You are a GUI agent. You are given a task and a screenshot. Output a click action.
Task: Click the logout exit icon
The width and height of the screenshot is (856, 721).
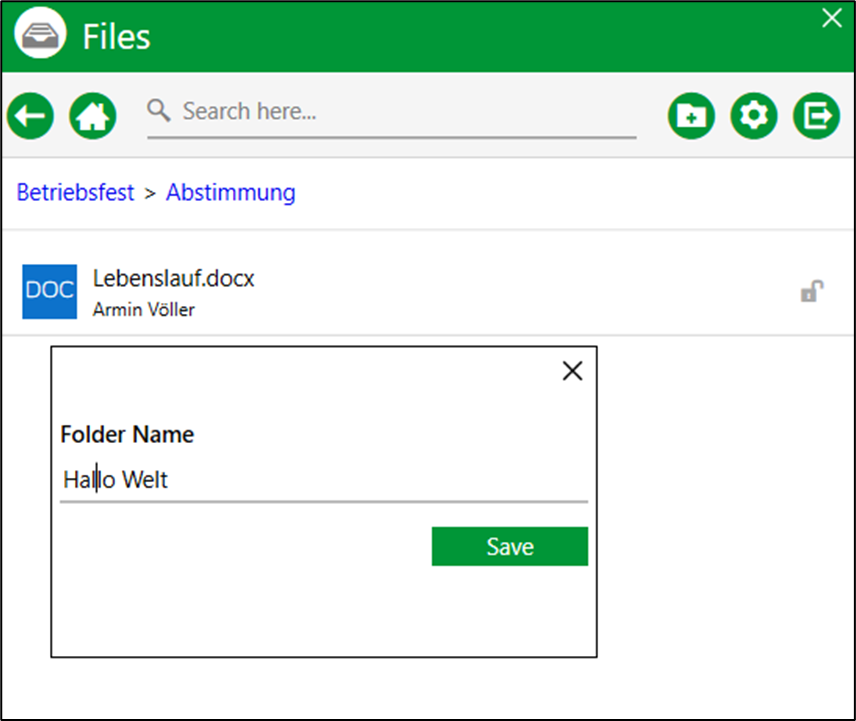tap(817, 116)
